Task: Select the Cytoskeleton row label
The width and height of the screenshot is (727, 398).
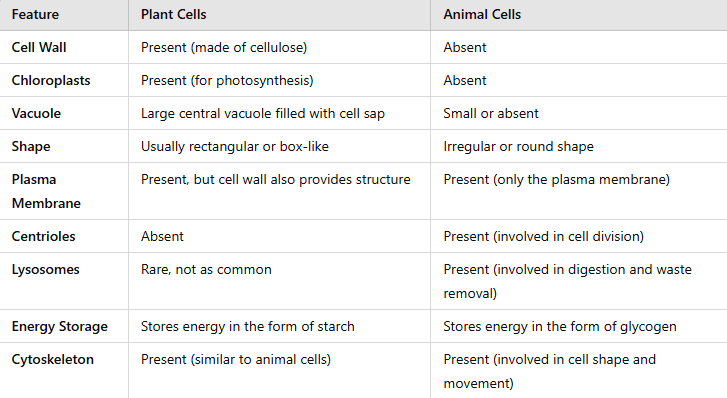Action: (53, 359)
